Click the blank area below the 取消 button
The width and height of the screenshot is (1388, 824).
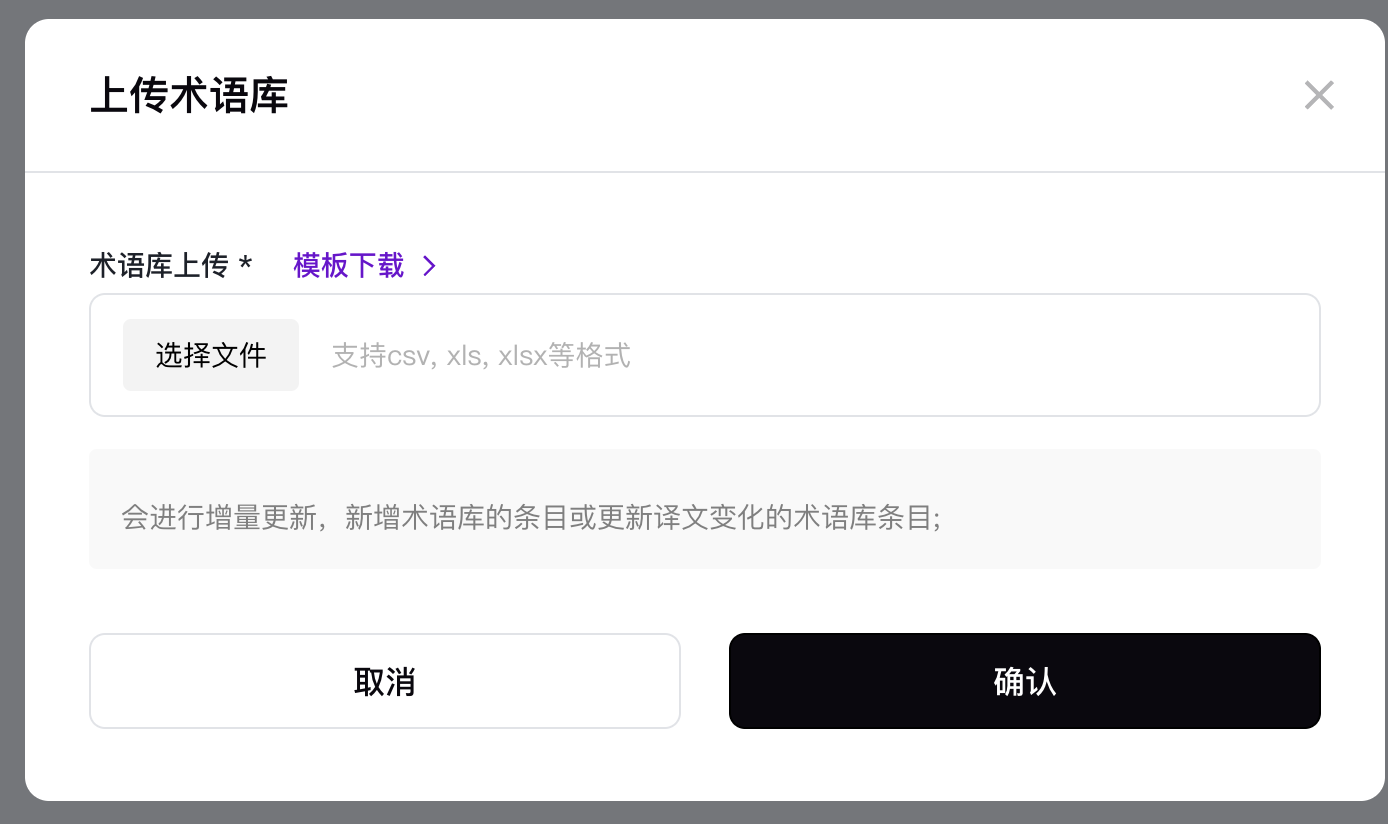coord(384,765)
